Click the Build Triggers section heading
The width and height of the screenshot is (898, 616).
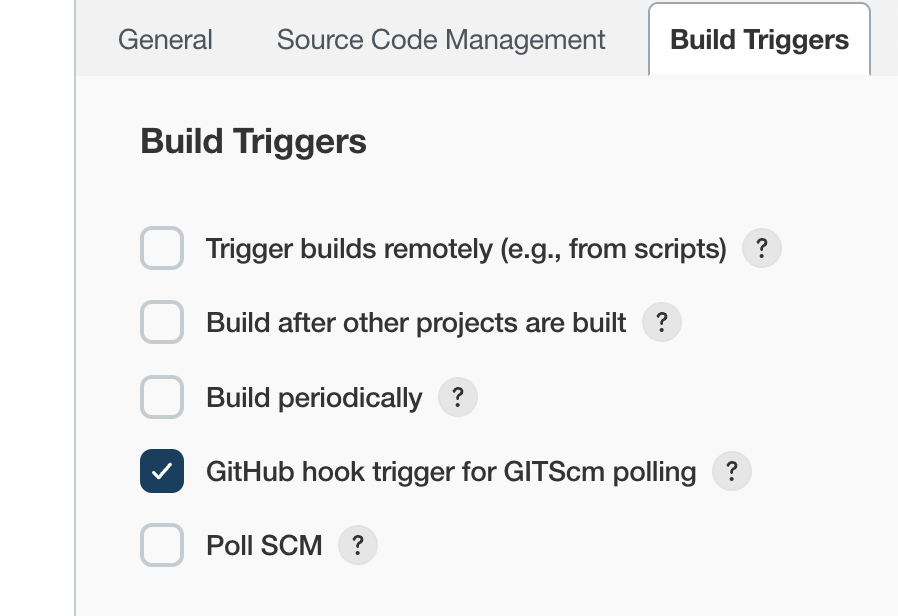[x=254, y=142]
